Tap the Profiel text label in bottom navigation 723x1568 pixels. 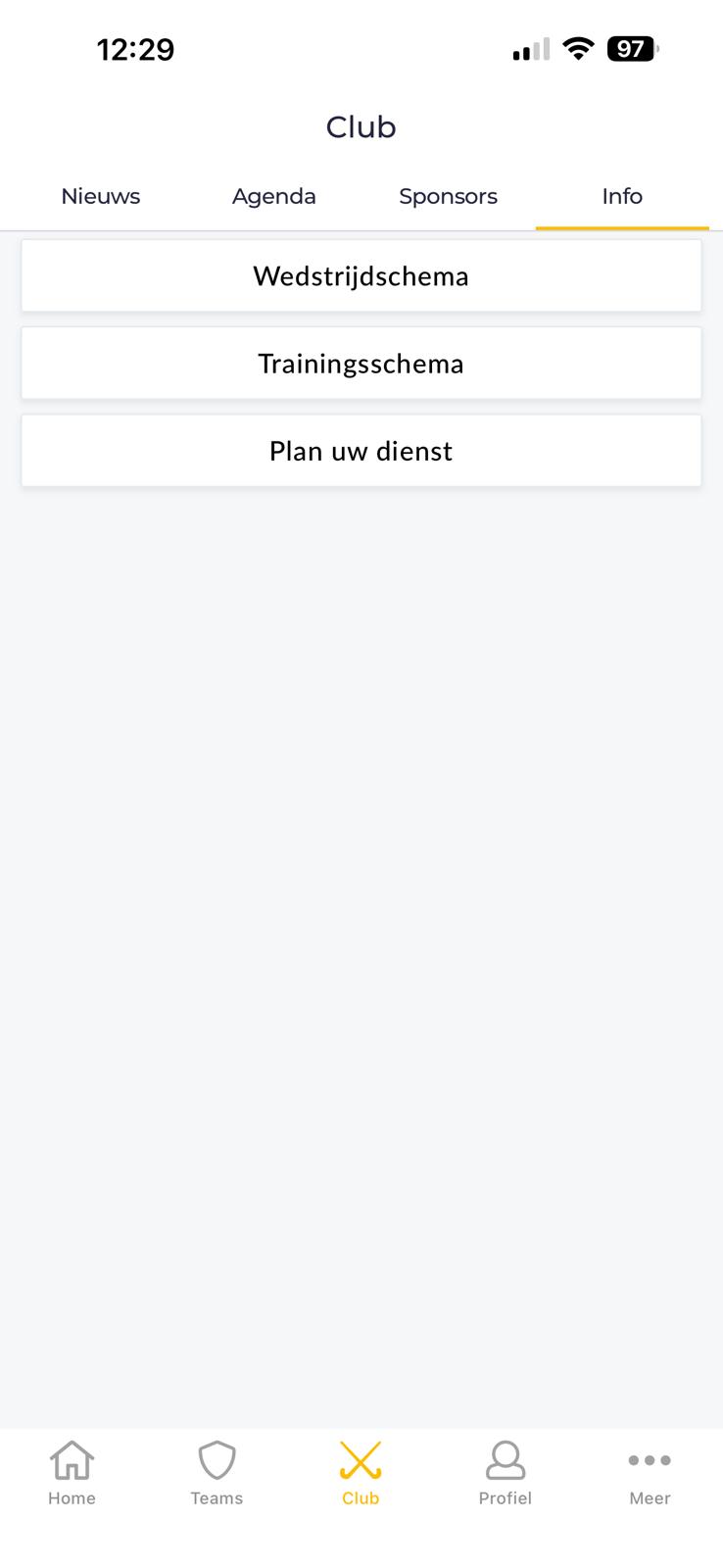coord(506,1498)
